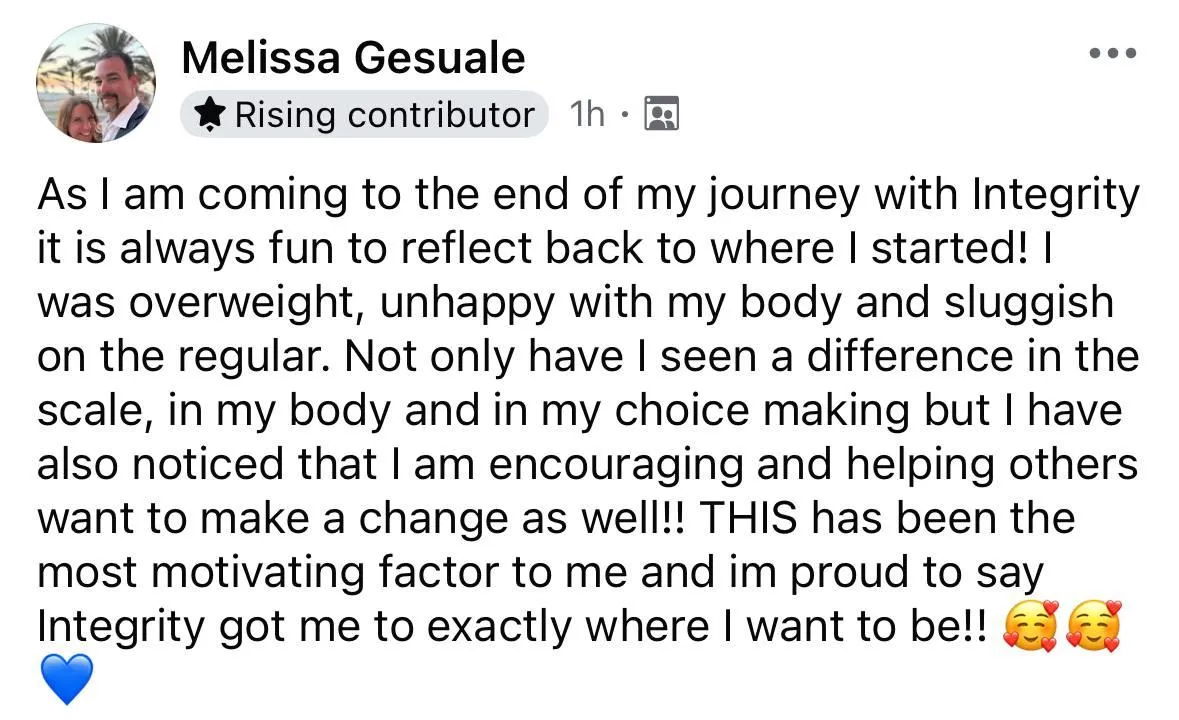Open the three-dot post options menu

tap(1112, 54)
